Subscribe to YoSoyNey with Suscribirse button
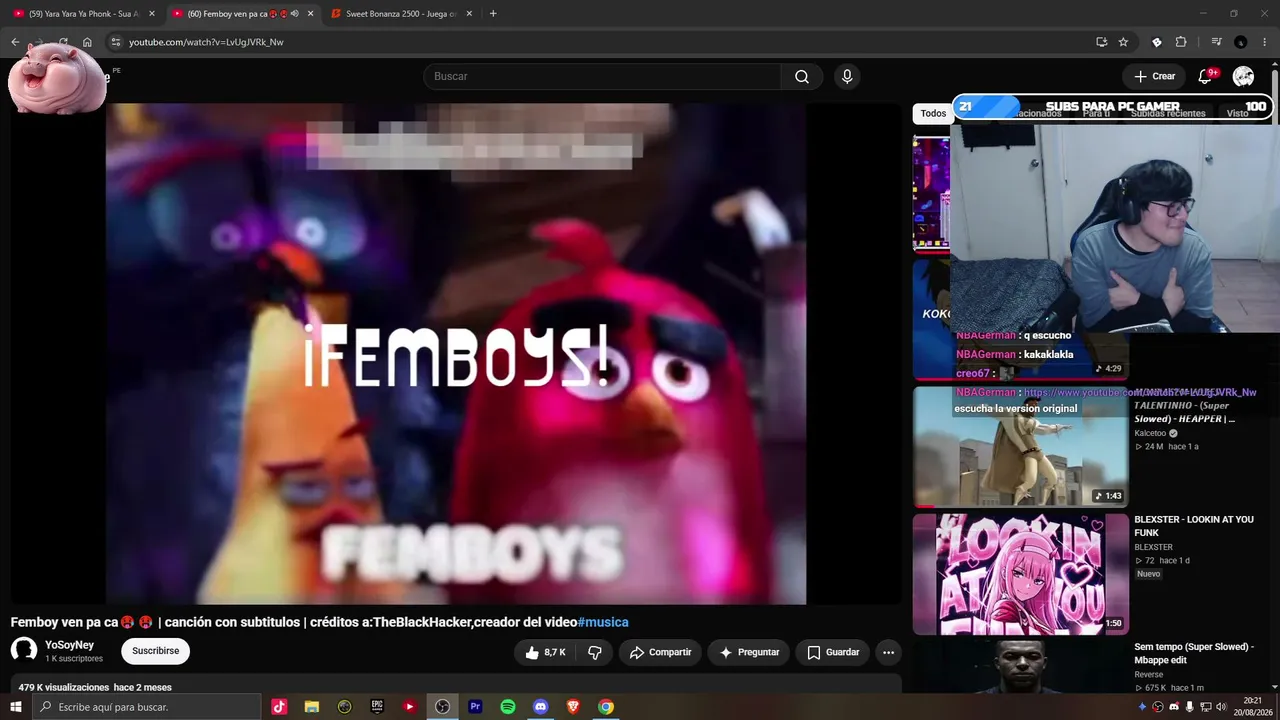 (155, 651)
